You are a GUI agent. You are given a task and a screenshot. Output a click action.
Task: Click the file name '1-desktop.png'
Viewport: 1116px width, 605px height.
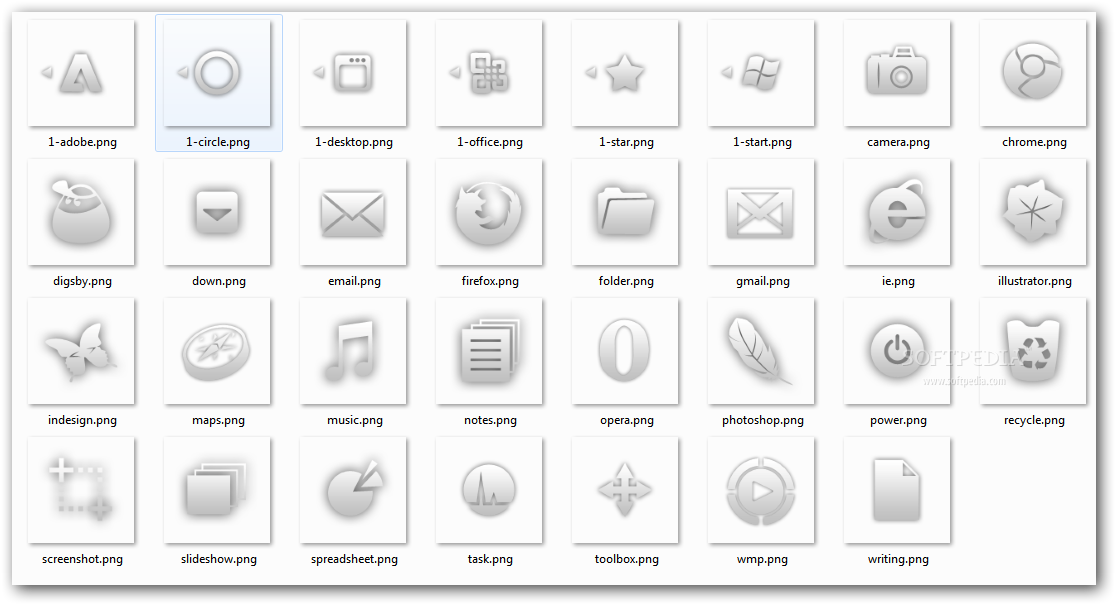354,142
